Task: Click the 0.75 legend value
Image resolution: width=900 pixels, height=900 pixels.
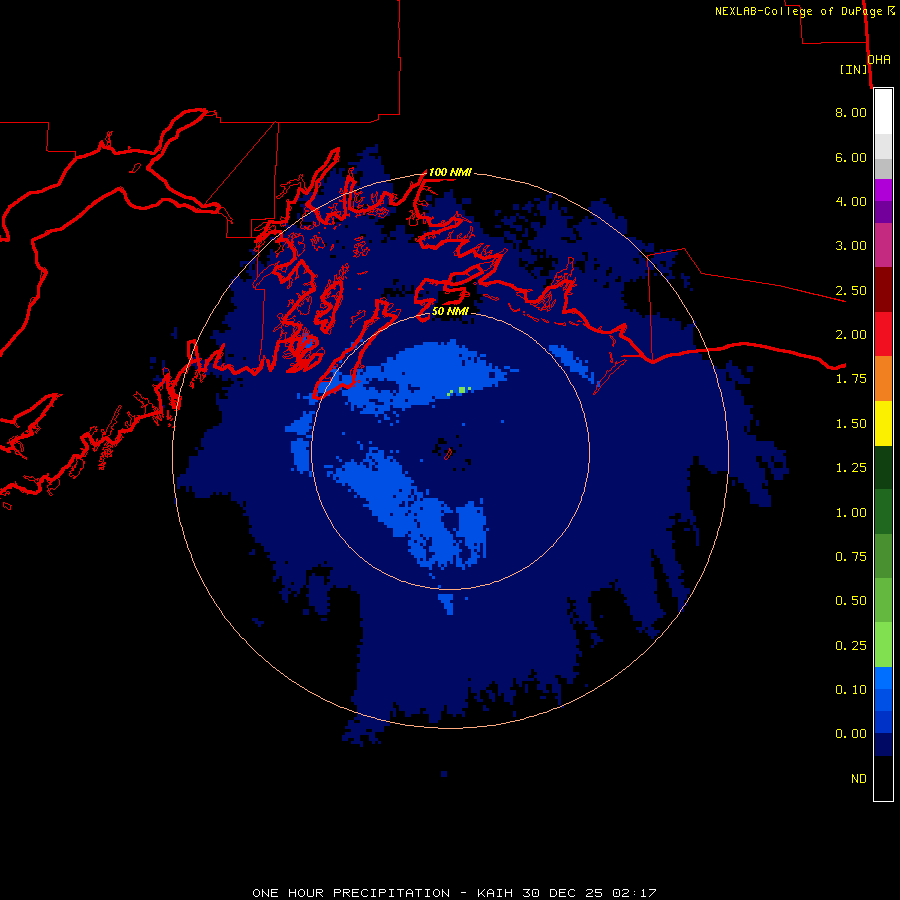Action: point(851,557)
